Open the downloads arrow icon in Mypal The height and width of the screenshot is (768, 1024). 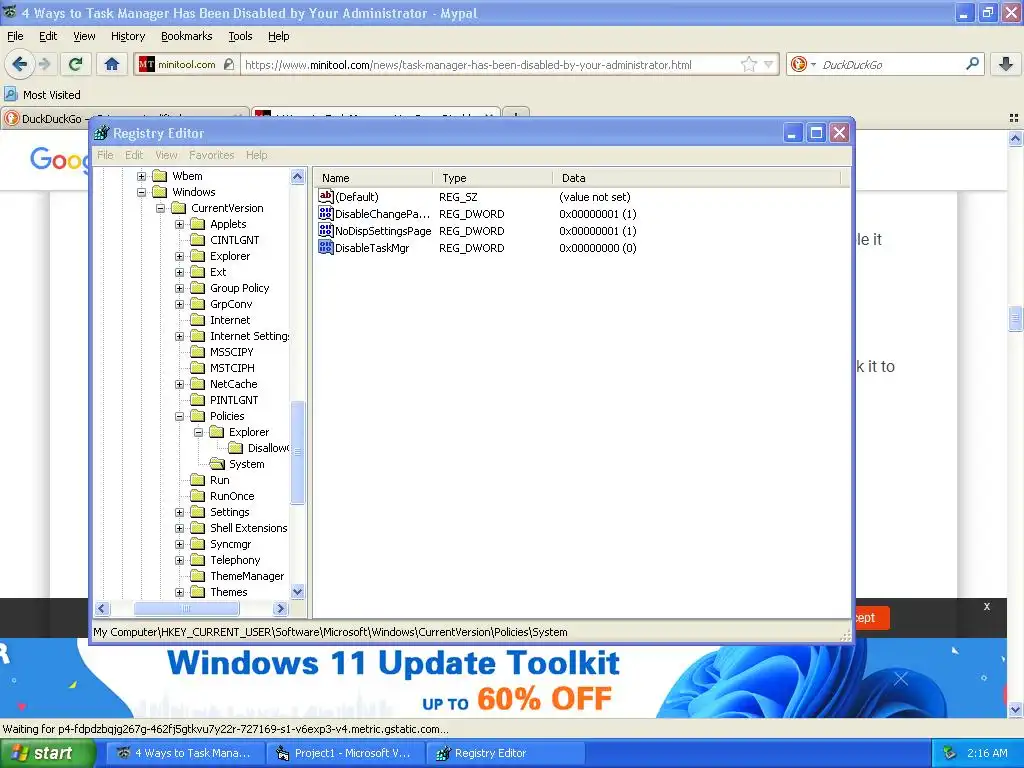(x=1006, y=64)
